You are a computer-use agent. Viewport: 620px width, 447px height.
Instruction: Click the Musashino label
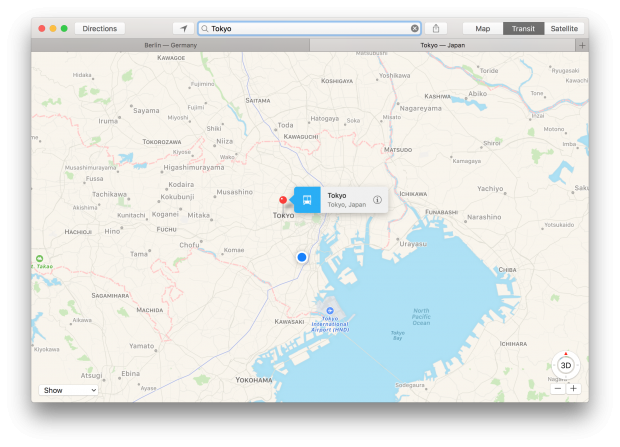pyautogui.click(x=234, y=192)
